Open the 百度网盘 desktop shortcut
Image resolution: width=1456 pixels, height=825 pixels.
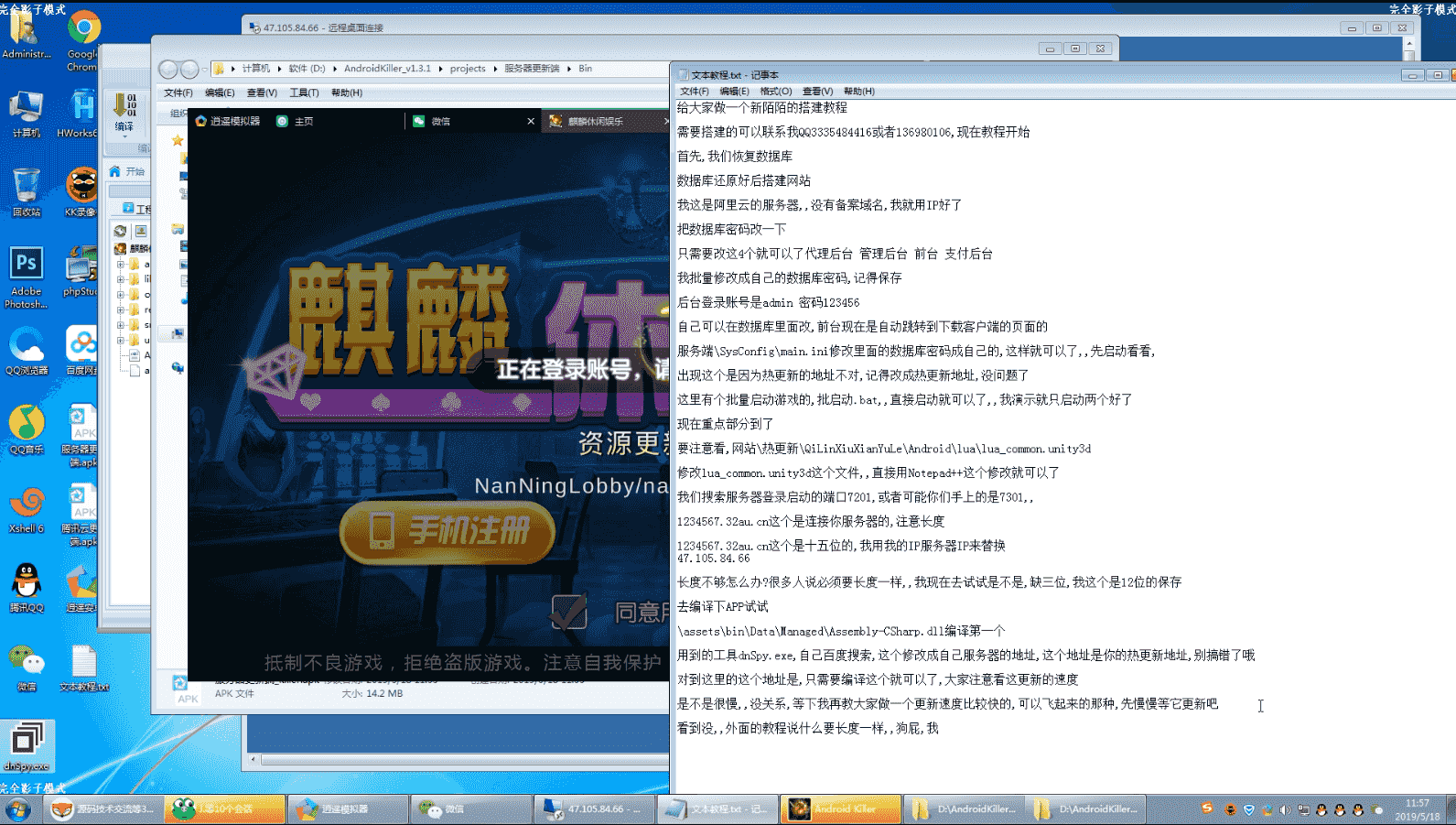(81, 351)
